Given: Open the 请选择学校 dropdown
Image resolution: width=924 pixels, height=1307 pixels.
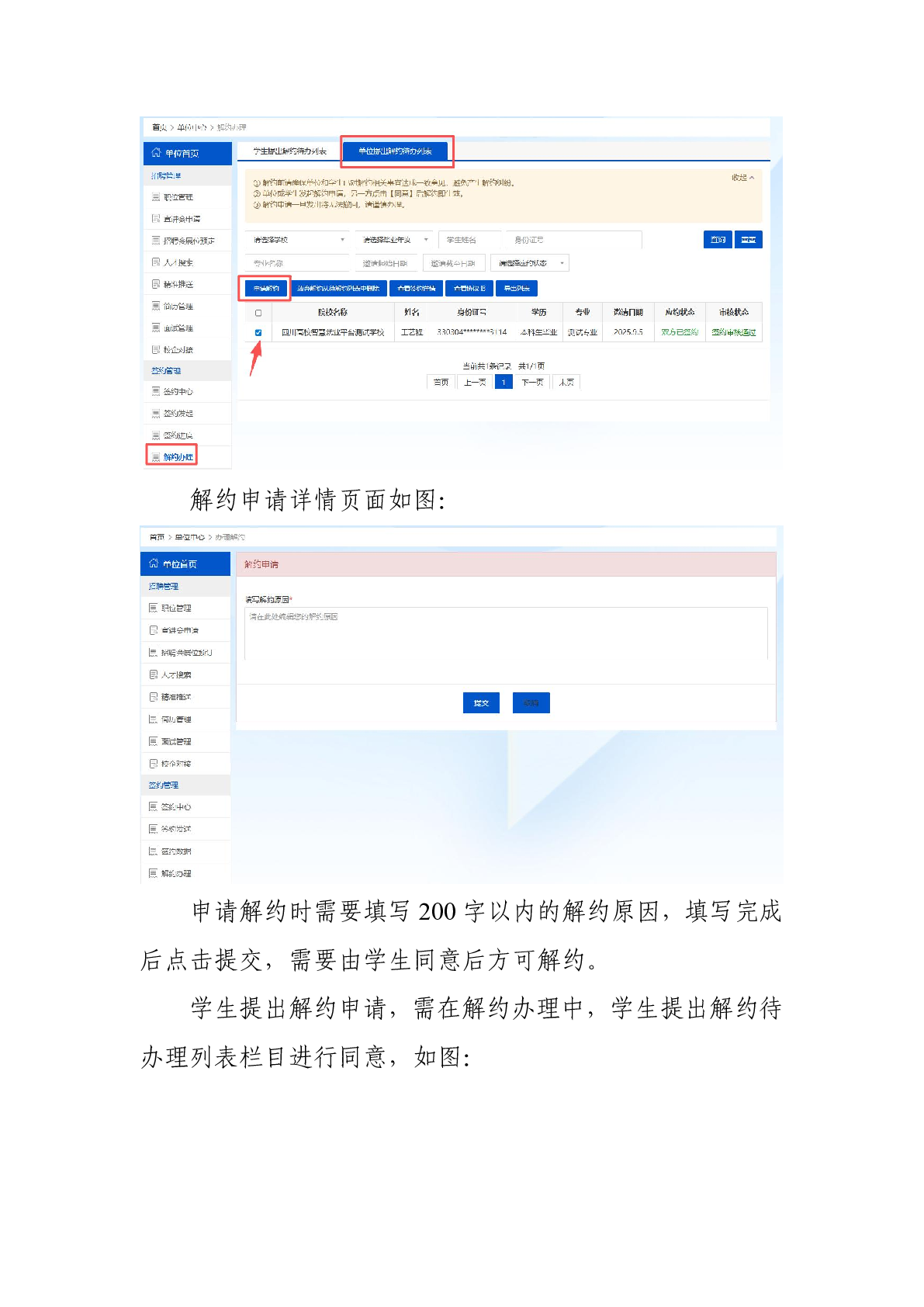Looking at the screenshot, I should [298, 240].
